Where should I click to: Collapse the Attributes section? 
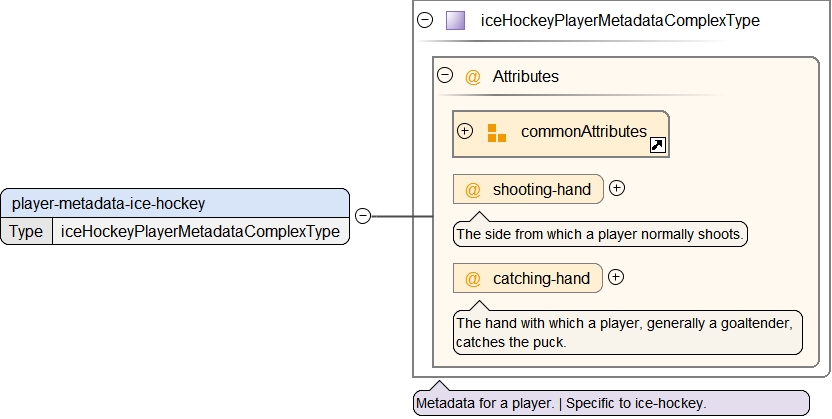pyautogui.click(x=446, y=75)
